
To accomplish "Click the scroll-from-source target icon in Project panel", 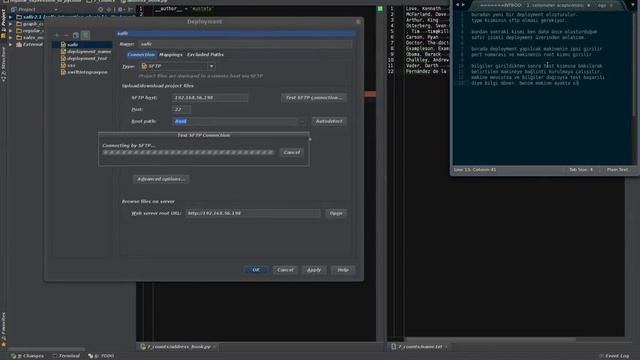I will pos(100,9).
